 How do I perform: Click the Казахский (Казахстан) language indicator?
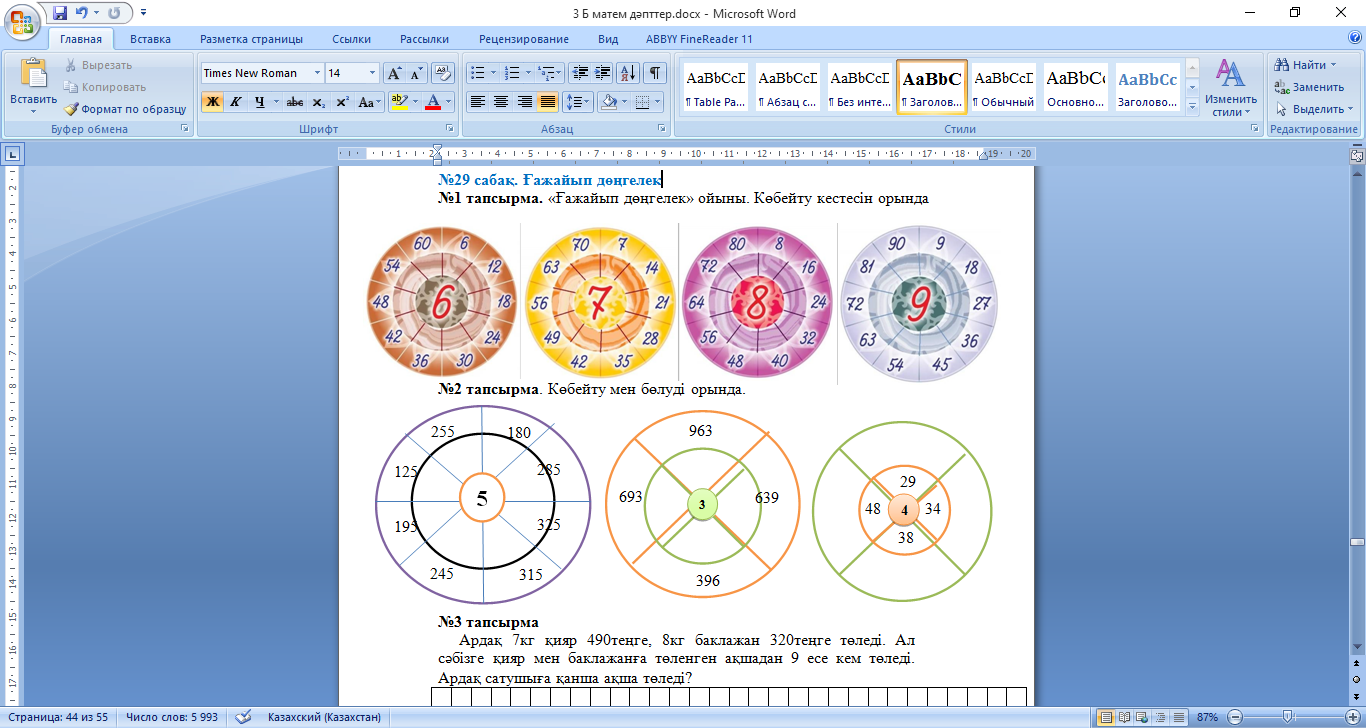pos(324,717)
